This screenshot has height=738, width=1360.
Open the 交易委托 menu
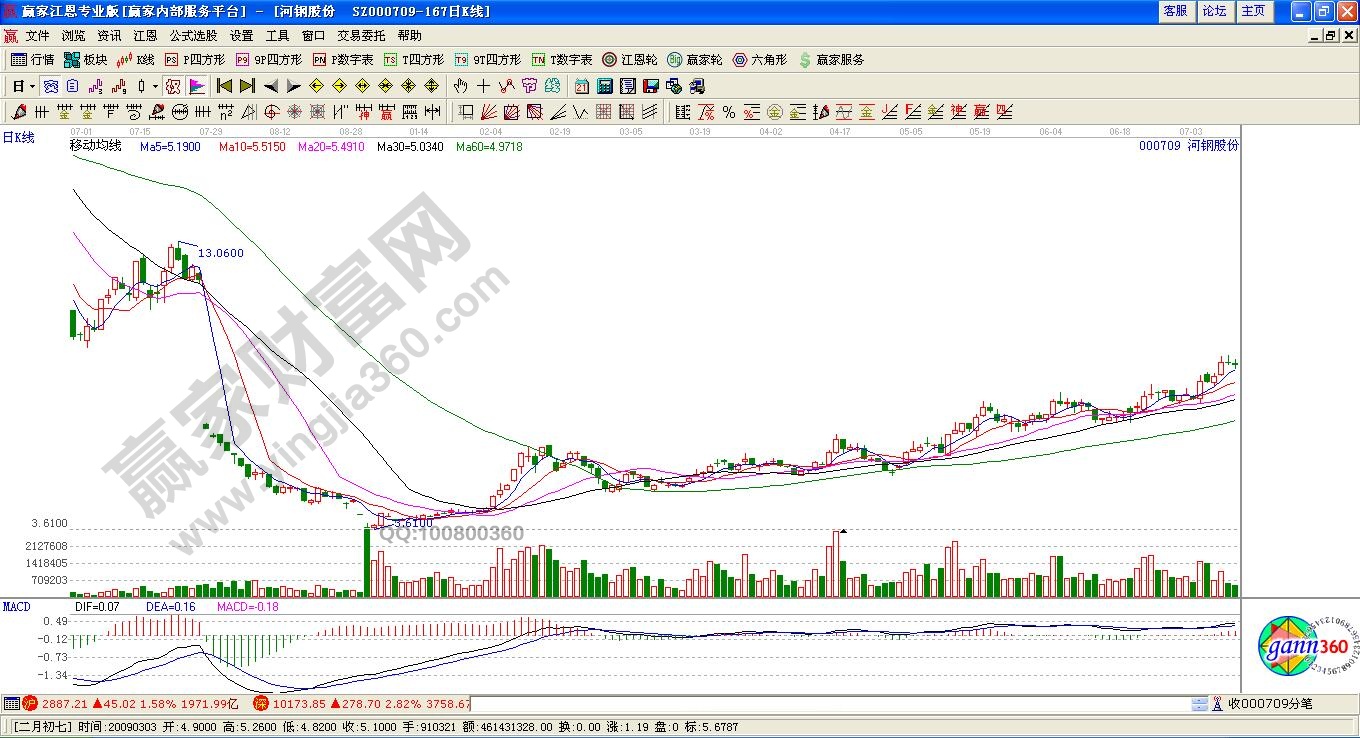(361, 36)
